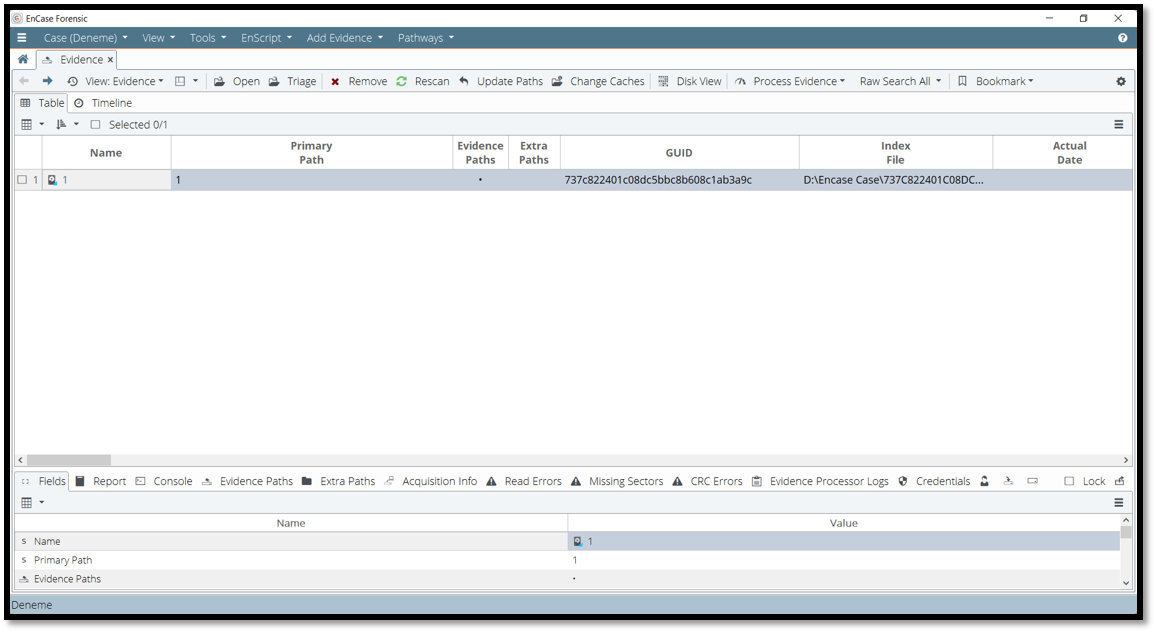Viewport: 1156px width, 633px height.
Task: Click the horizontal scrollbar of evidence table
Action: [69, 460]
